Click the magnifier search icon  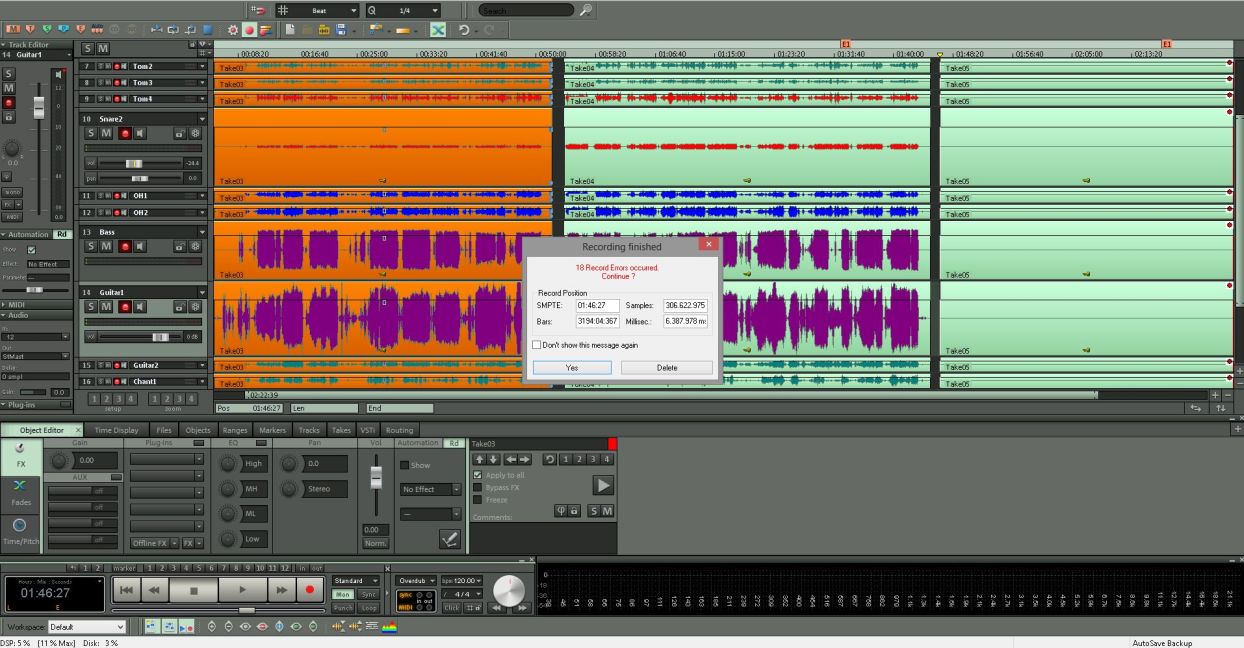[x=586, y=10]
